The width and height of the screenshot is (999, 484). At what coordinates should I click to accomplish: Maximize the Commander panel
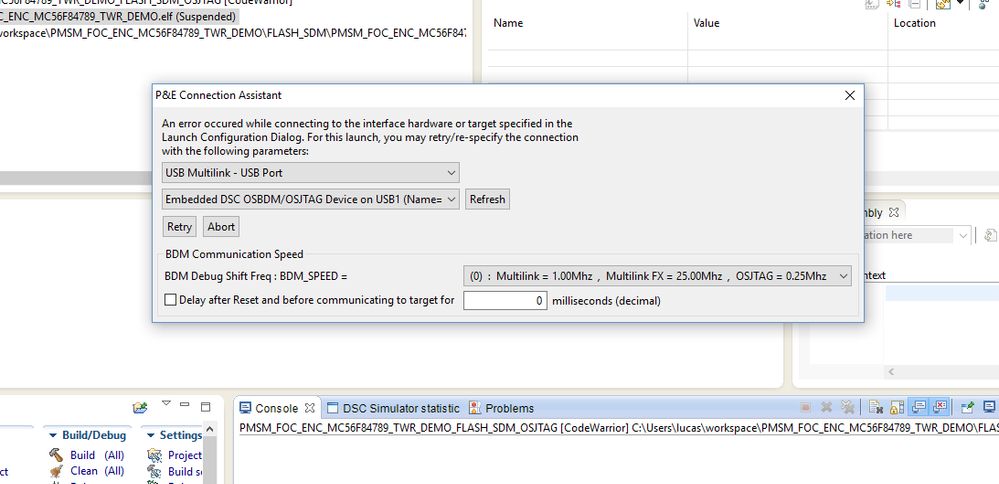[205, 406]
